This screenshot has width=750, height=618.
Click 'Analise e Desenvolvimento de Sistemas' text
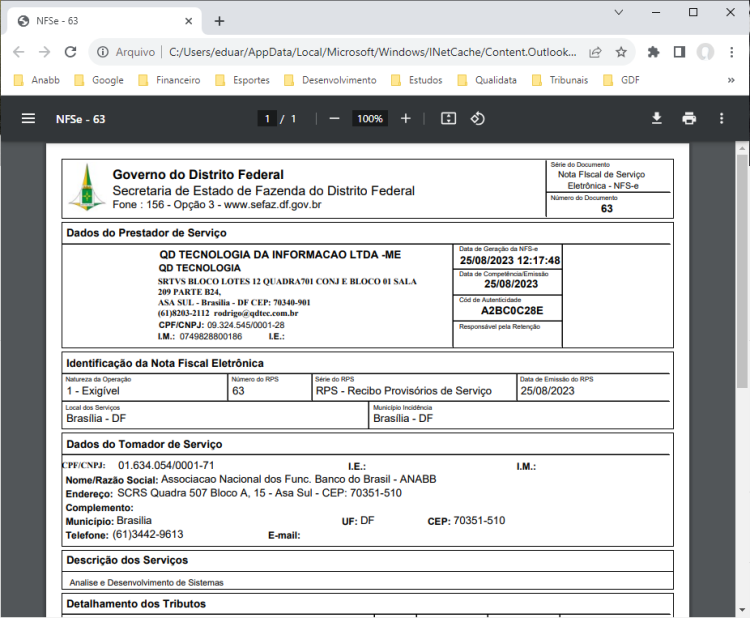click(146, 583)
